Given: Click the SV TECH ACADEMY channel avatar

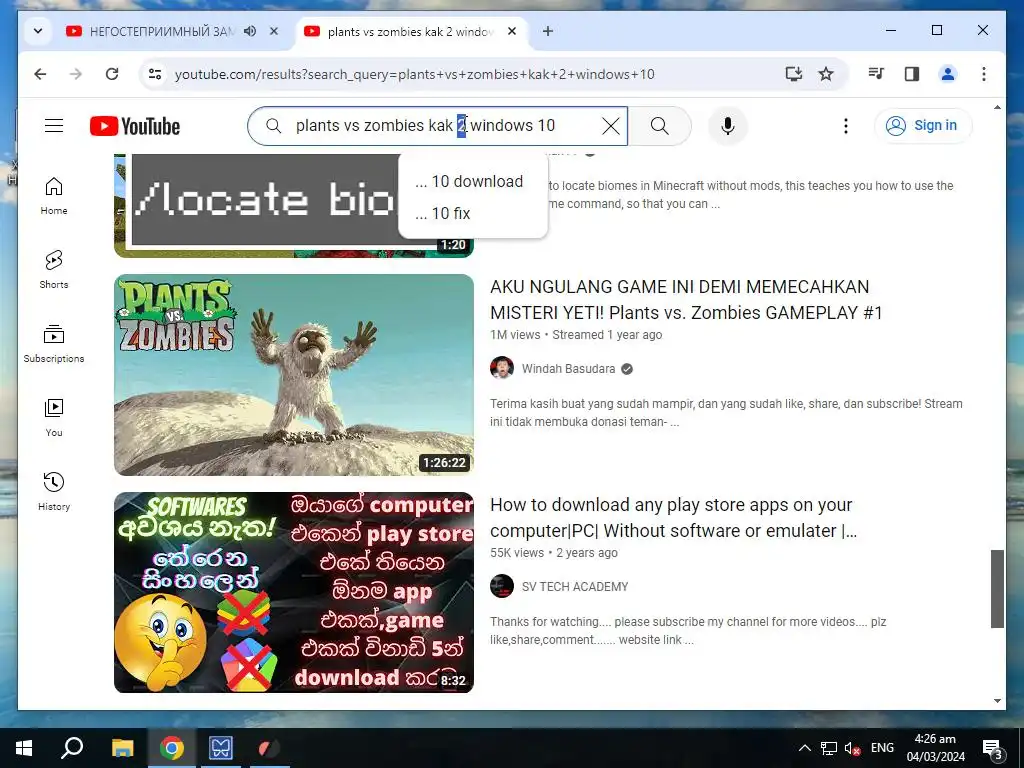Looking at the screenshot, I should click(x=502, y=586).
